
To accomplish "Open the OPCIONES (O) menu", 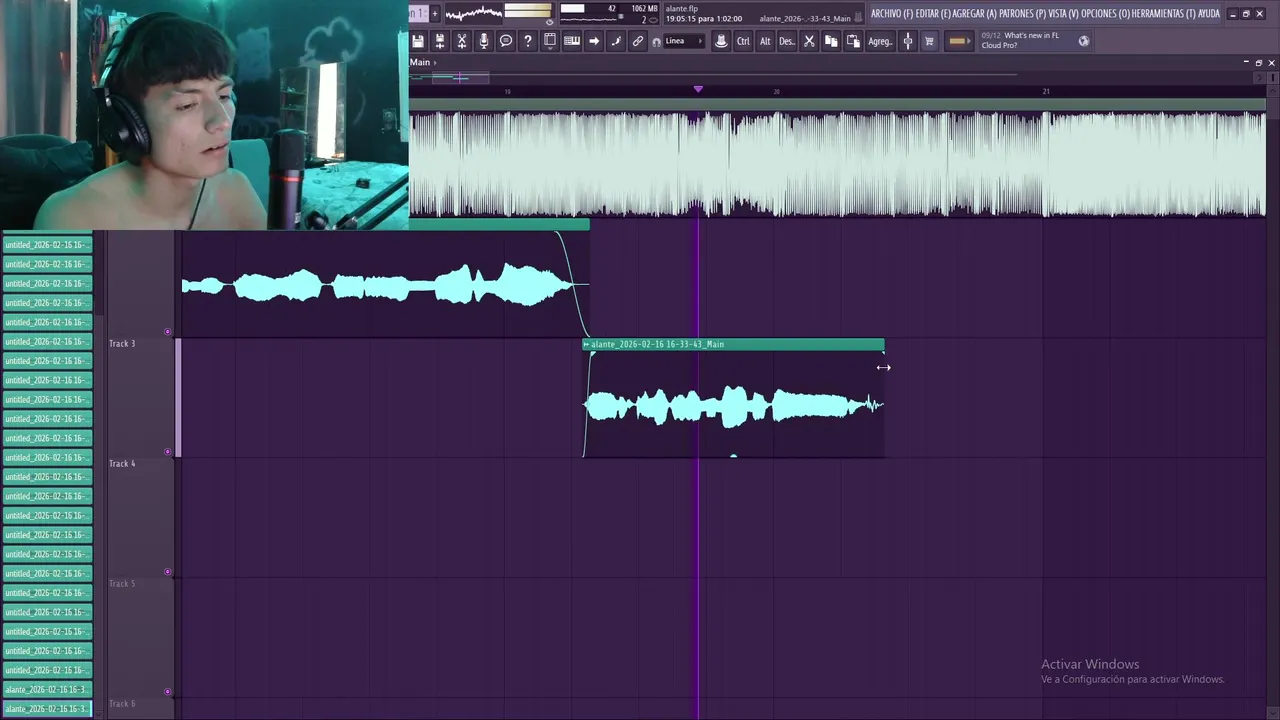I will pyautogui.click(x=1106, y=14).
